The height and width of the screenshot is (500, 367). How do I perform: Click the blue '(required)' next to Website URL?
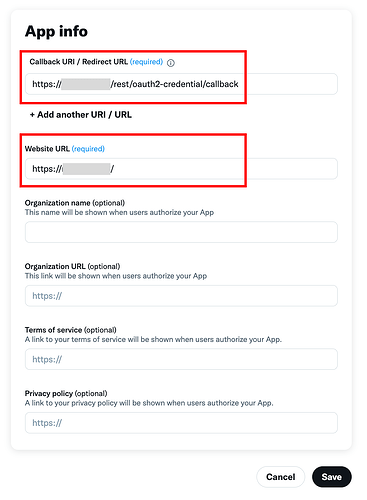[x=88, y=149]
